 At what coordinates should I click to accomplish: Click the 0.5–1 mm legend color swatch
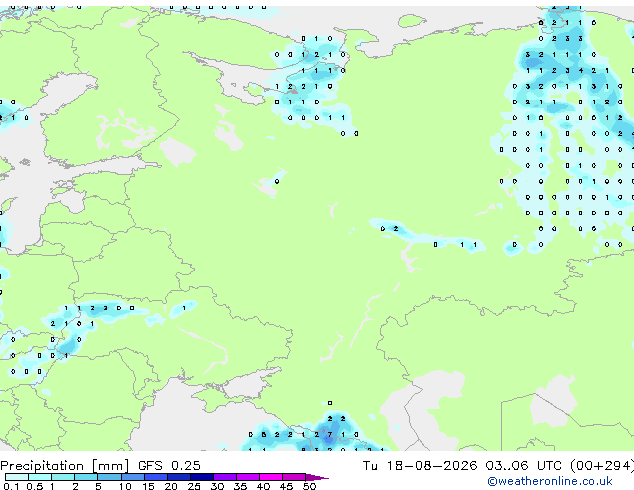(x=40, y=477)
